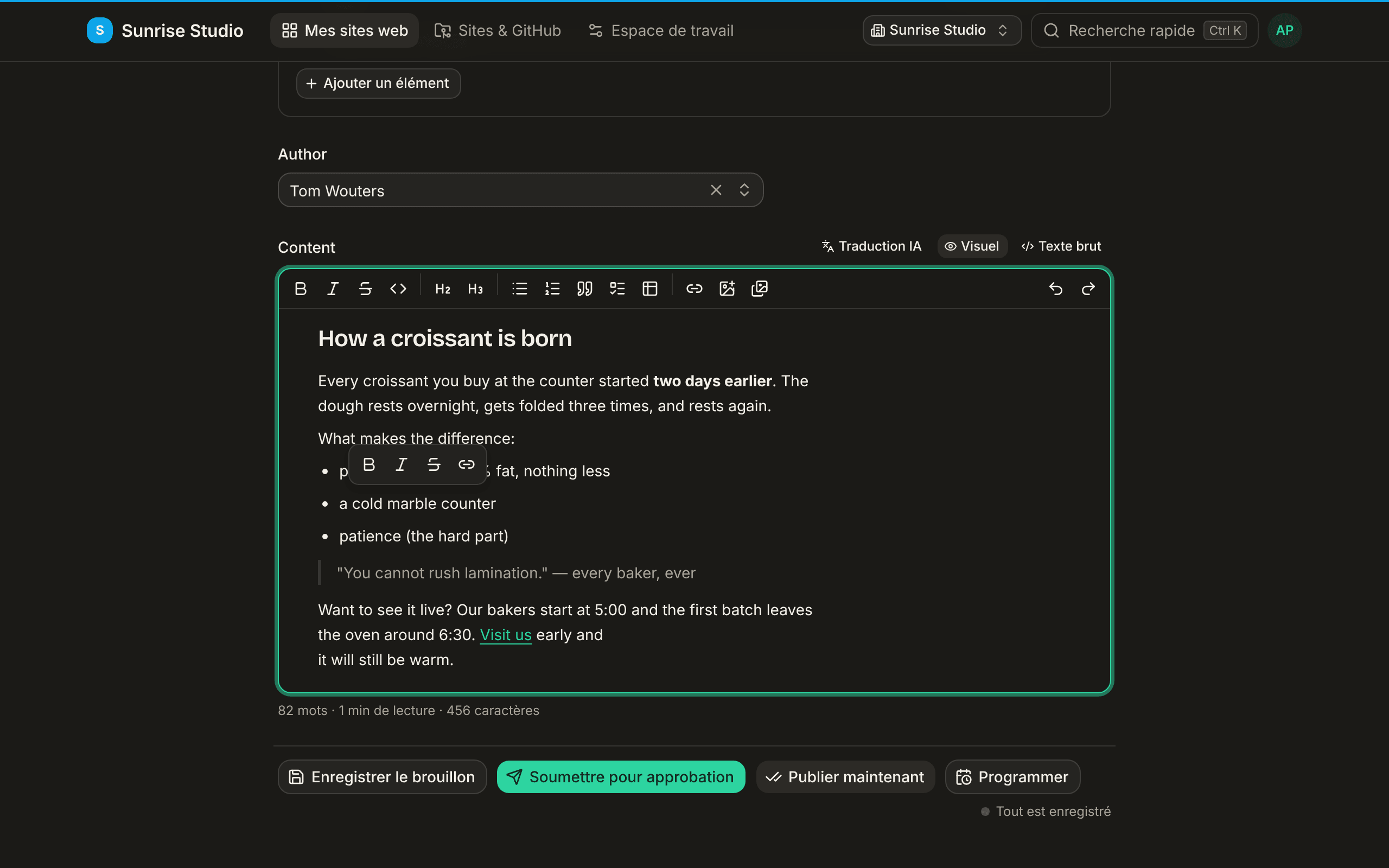Insert a table
This screenshot has width=1389, height=868.
649,289
